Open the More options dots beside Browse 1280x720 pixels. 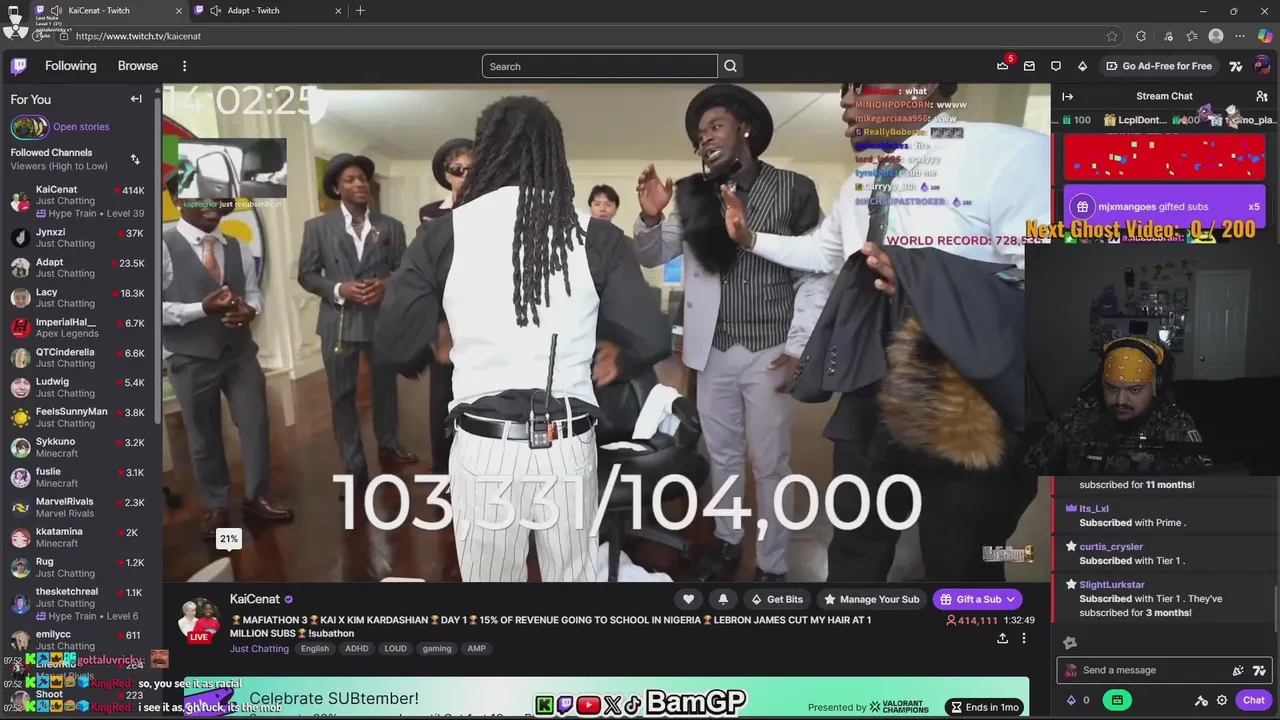click(184, 66)
